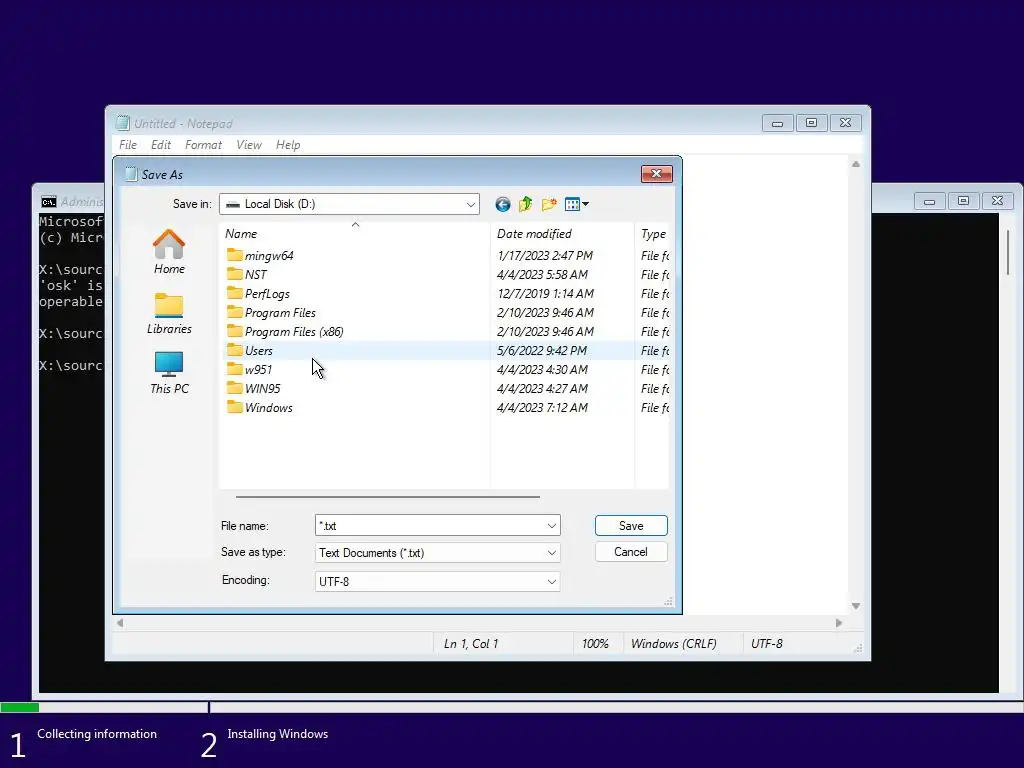Click the File name text field

[x=429, y=526]
